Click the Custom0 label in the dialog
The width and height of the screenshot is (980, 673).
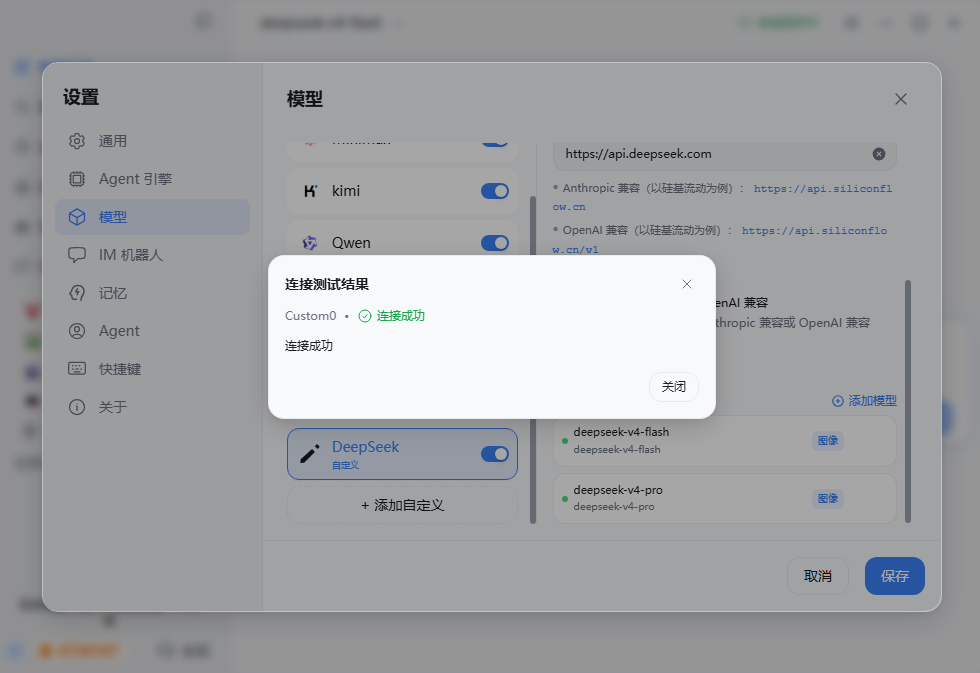tap(311, 316)
